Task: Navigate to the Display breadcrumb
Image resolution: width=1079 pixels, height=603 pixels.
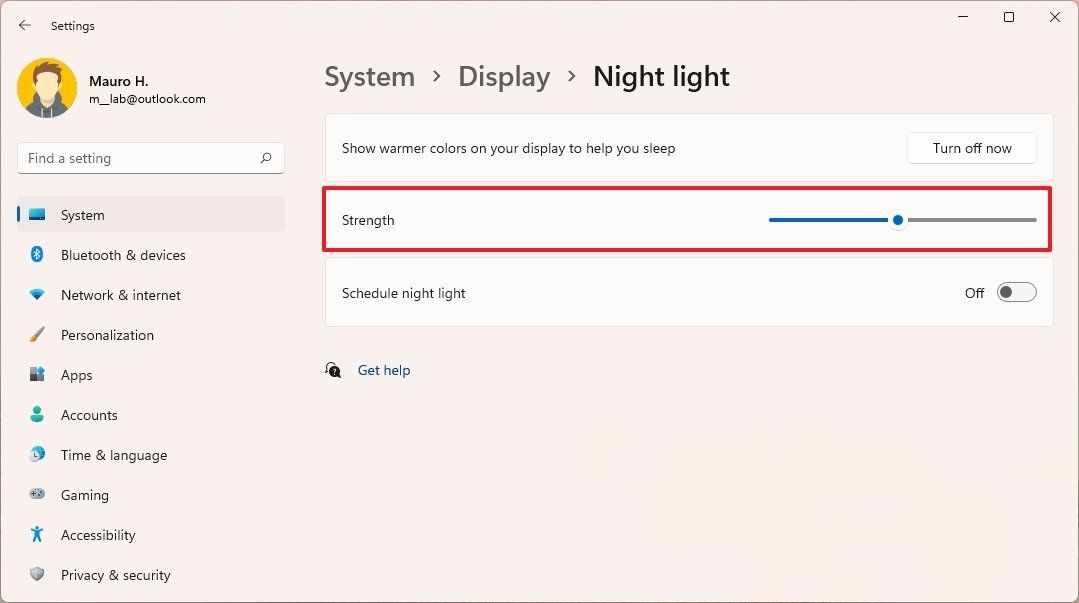Action: pyautogui.click(x=504, y=76)
